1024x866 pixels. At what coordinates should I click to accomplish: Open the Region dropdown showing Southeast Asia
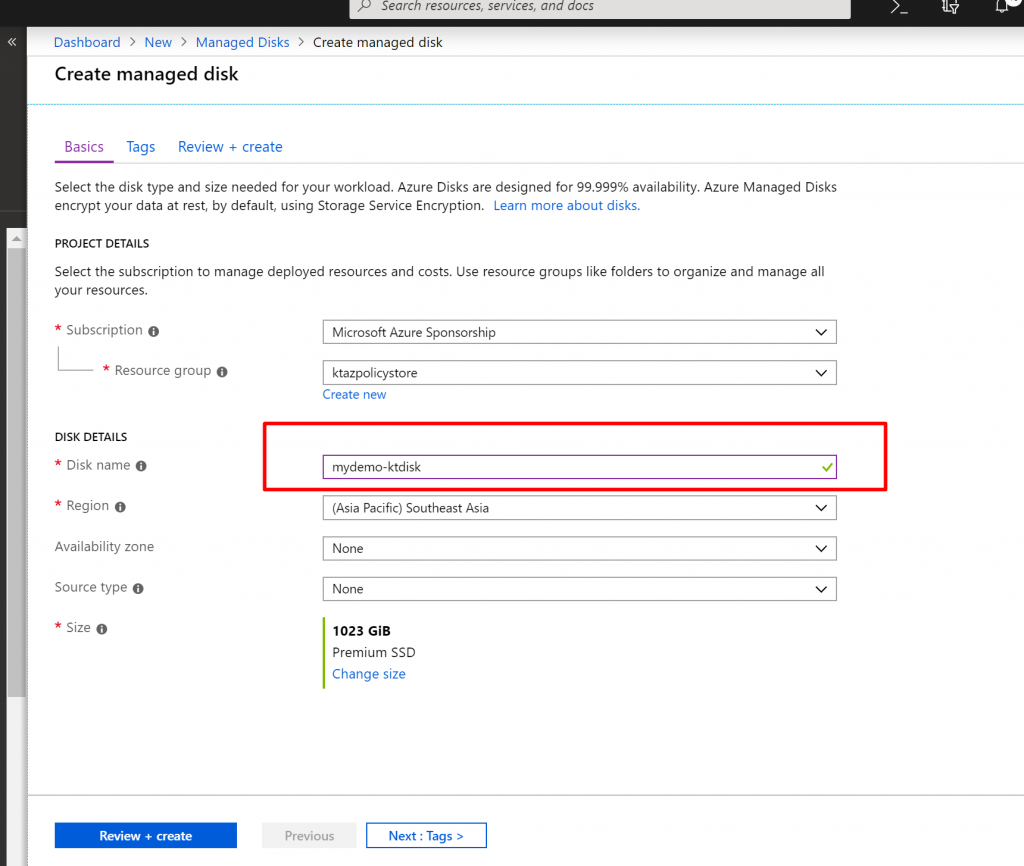579,508
